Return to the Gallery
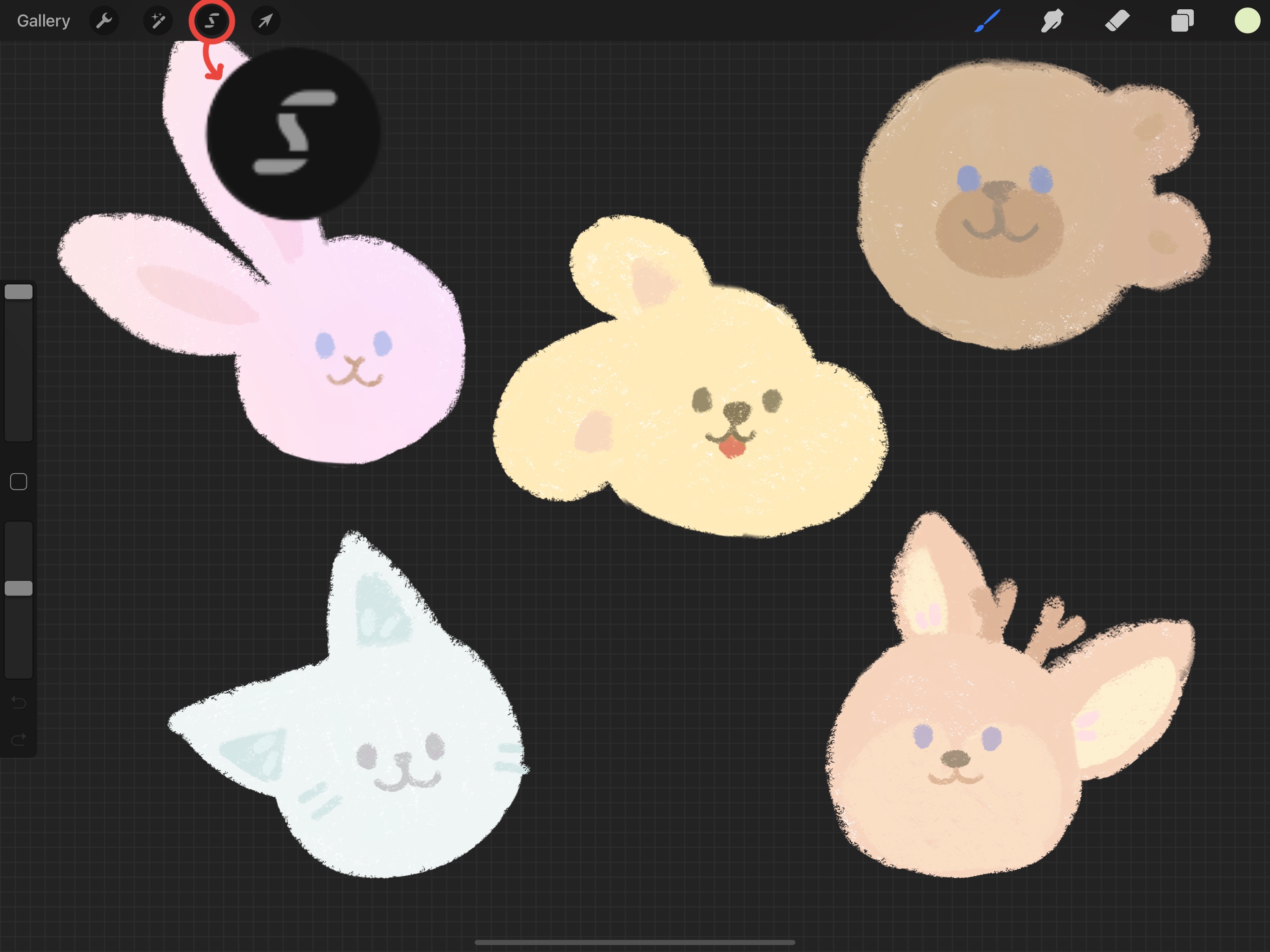The image size is (1270, 952). point(43,20)
